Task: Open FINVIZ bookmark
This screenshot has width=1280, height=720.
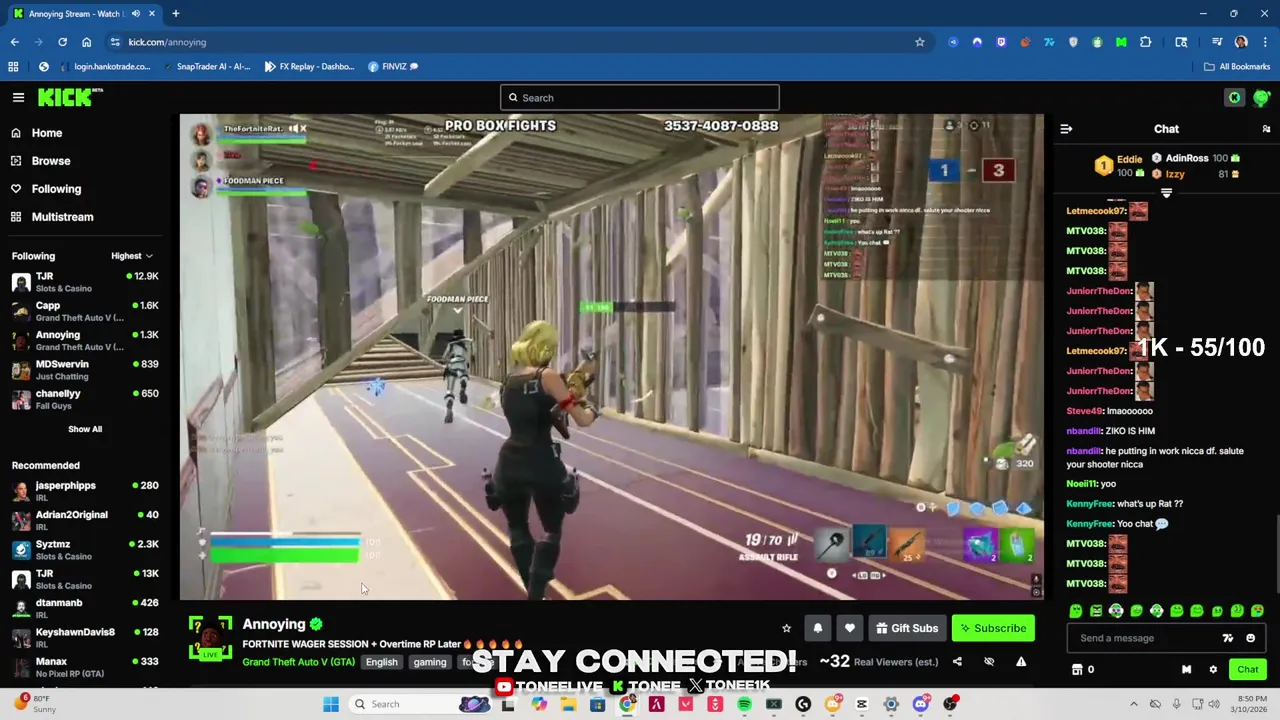Action: click(393, 67)
